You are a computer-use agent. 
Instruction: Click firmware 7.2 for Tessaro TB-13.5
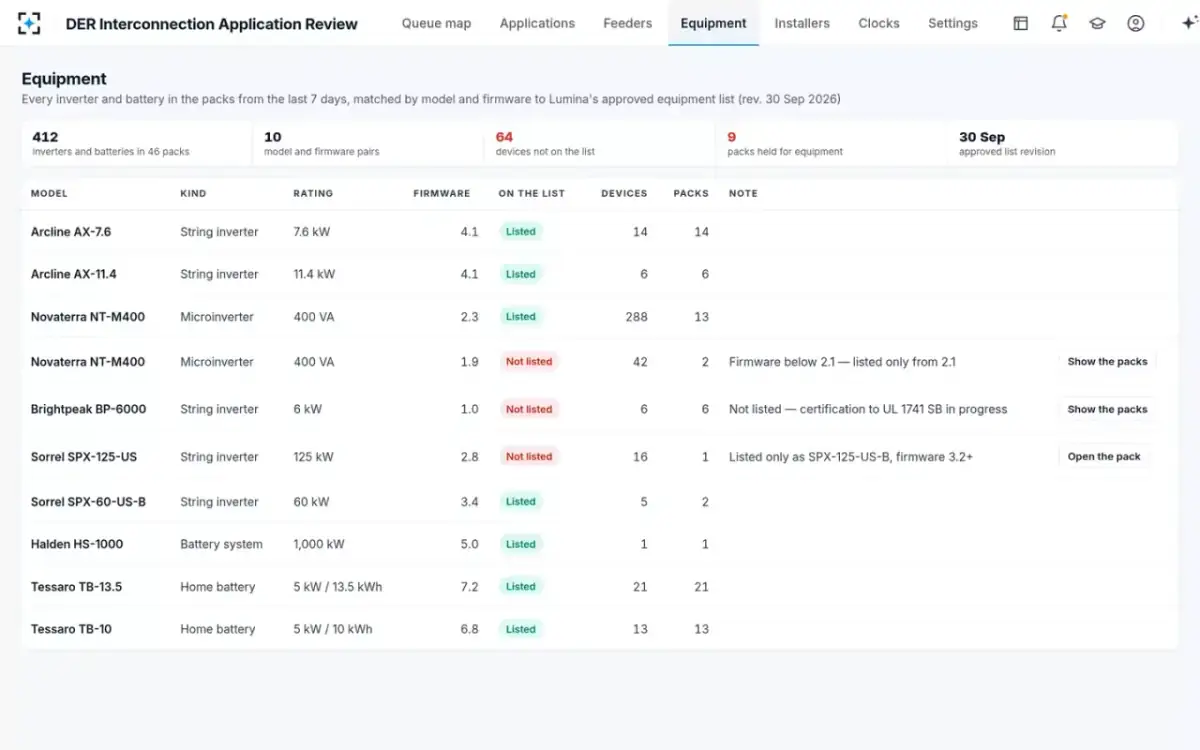pos(469,587)
